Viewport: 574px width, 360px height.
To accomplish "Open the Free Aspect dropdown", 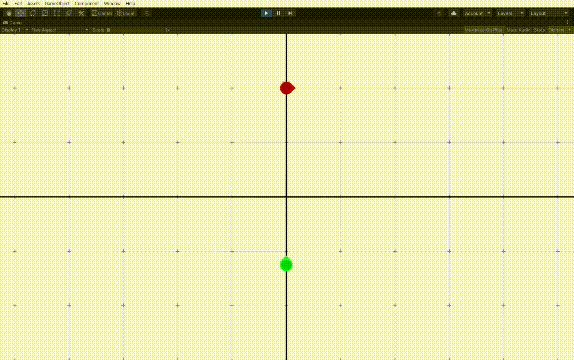I will click(x=60, y=30).
